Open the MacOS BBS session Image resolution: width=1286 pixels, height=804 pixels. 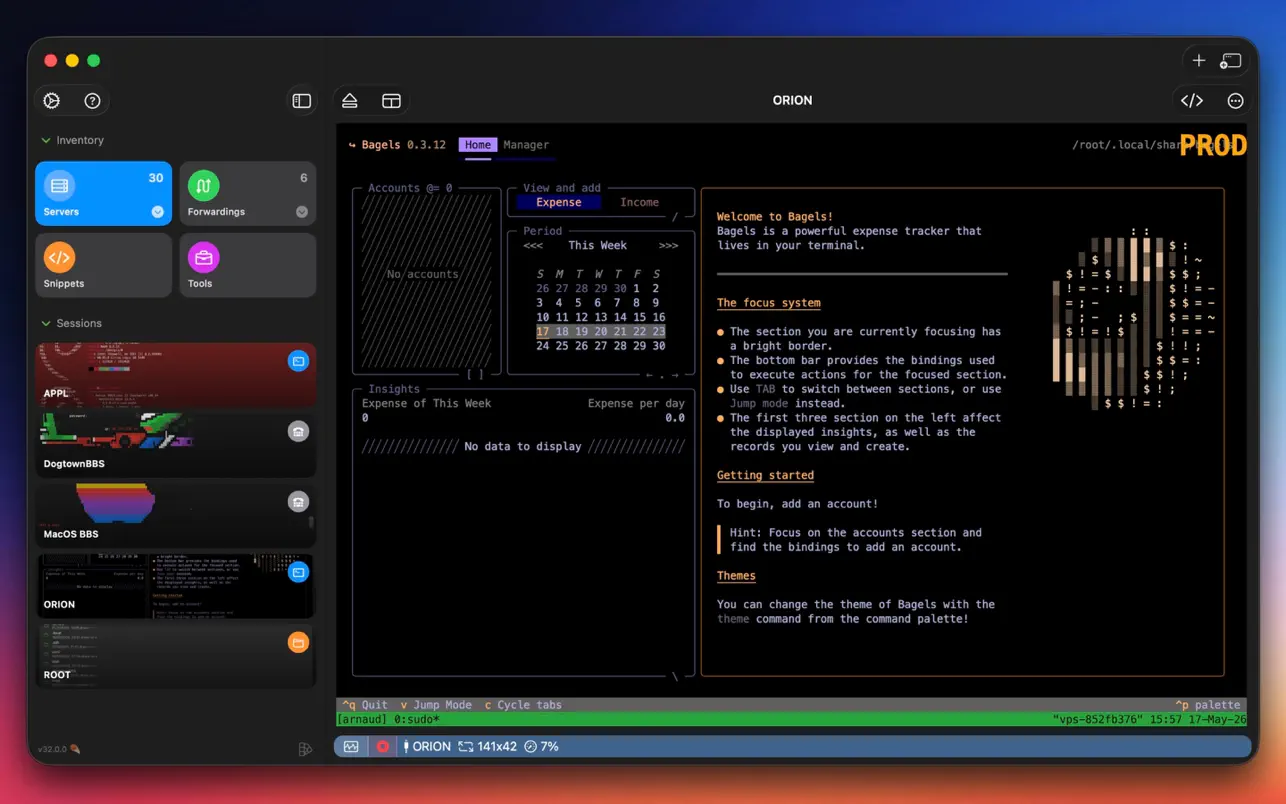(x=176, y=516)
